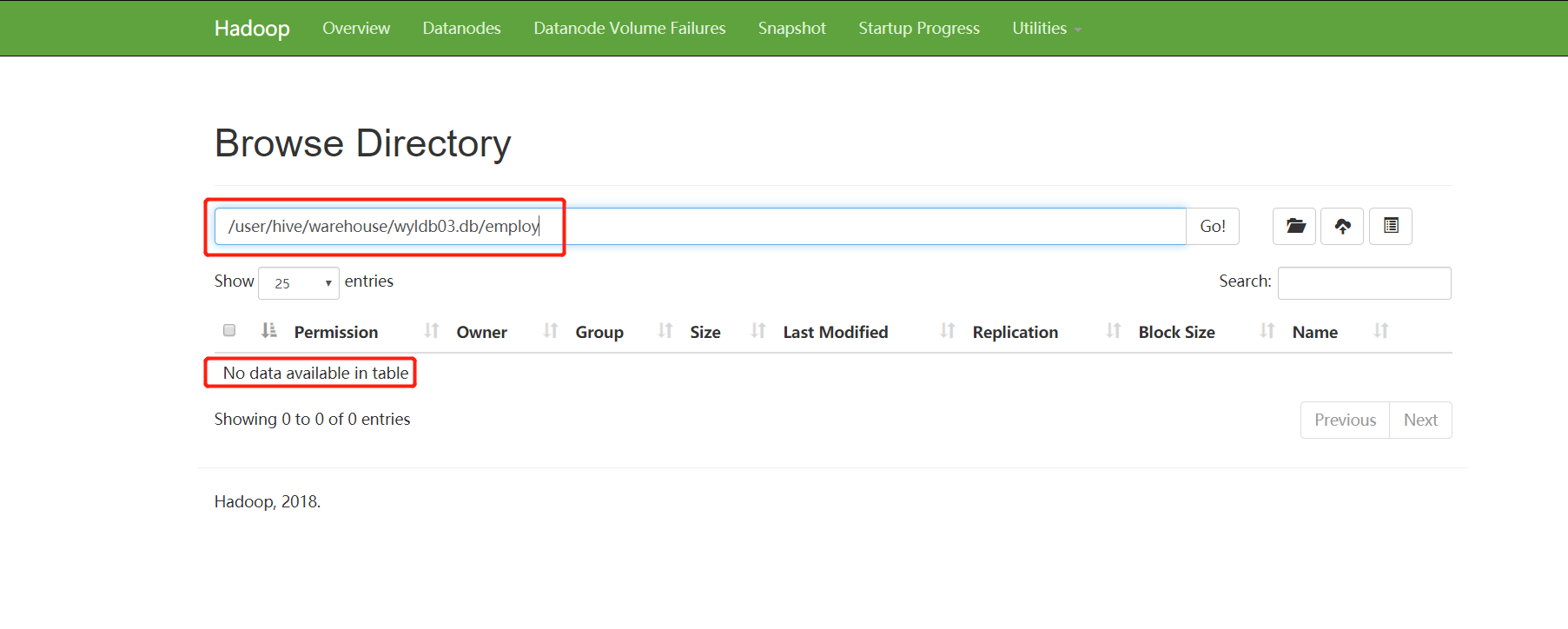Click the directory path input field
1568x629 pixels.
click(700, 226)
